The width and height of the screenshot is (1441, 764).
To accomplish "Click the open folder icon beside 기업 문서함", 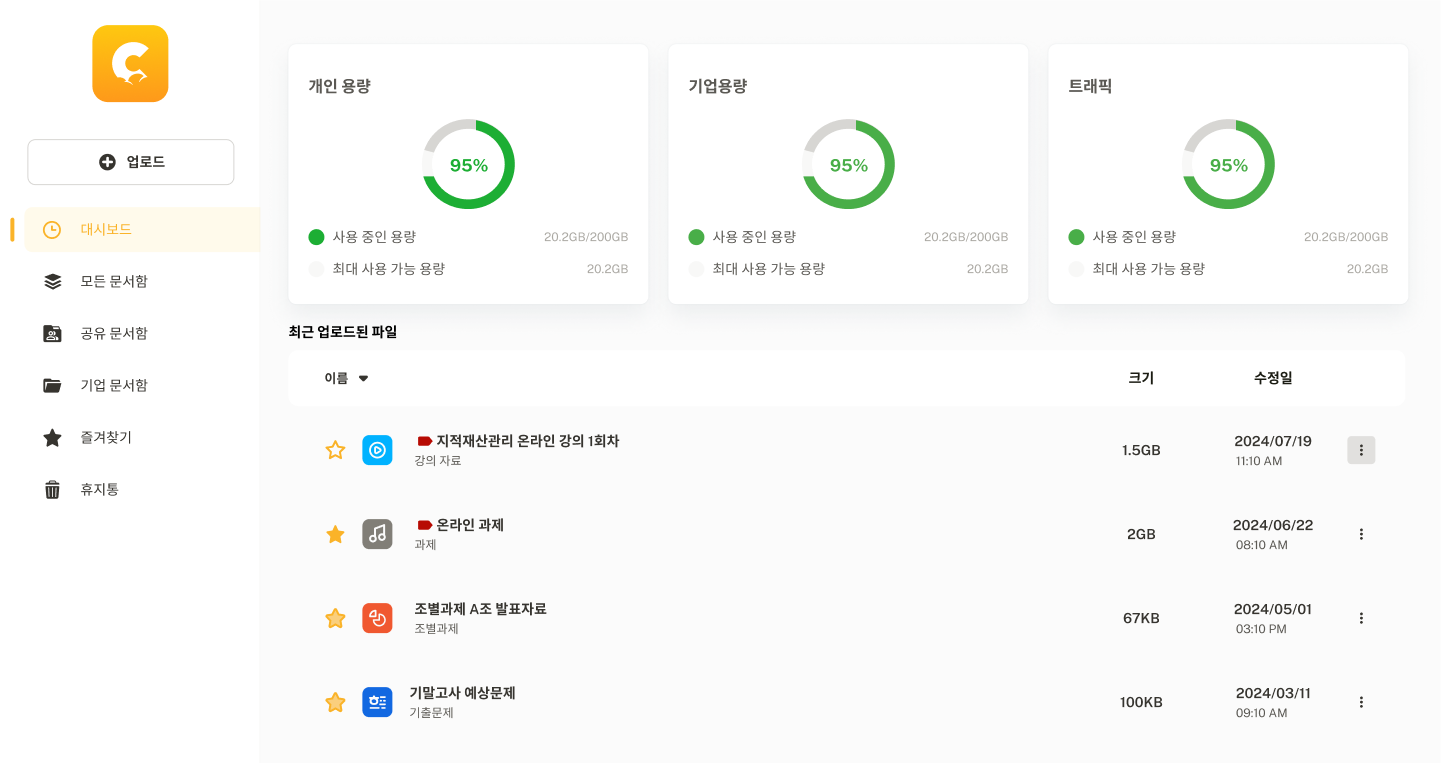I will (52, 386).
